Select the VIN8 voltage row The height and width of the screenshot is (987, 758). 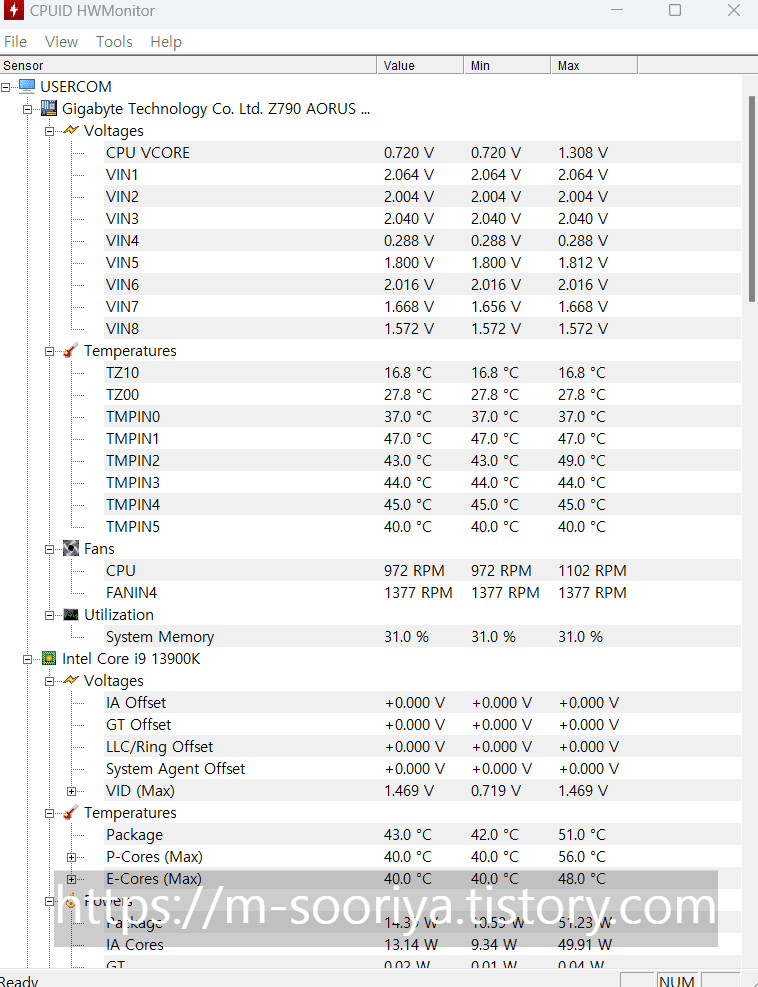pyautogui.click(x=423, y=329)
